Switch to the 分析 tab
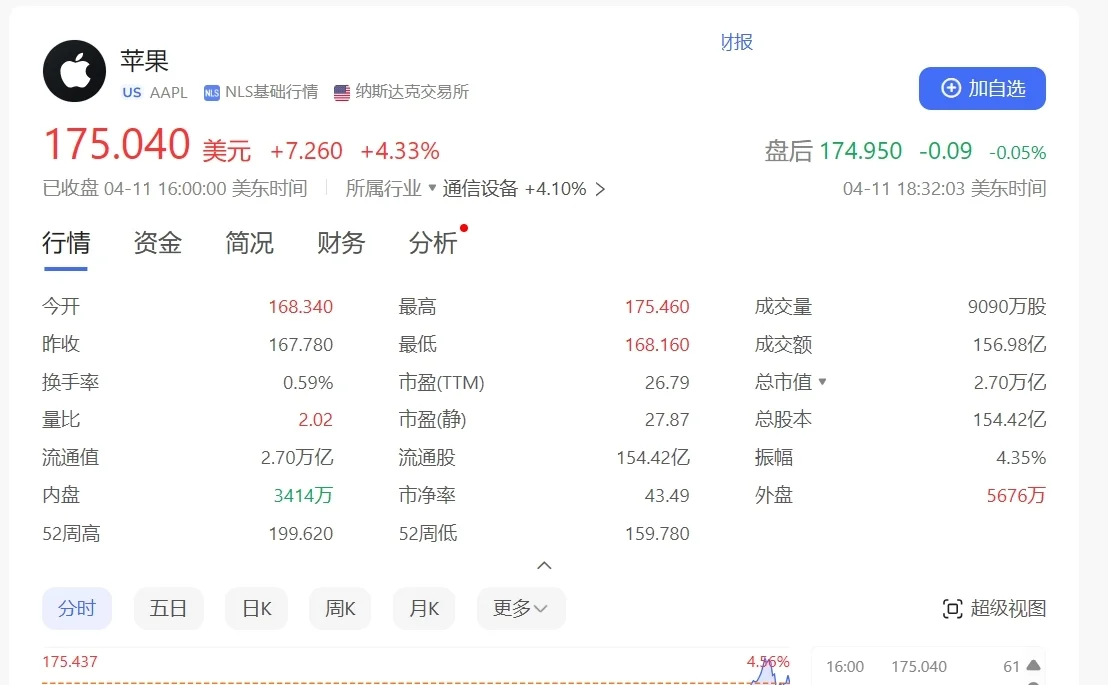 (432, 243)
